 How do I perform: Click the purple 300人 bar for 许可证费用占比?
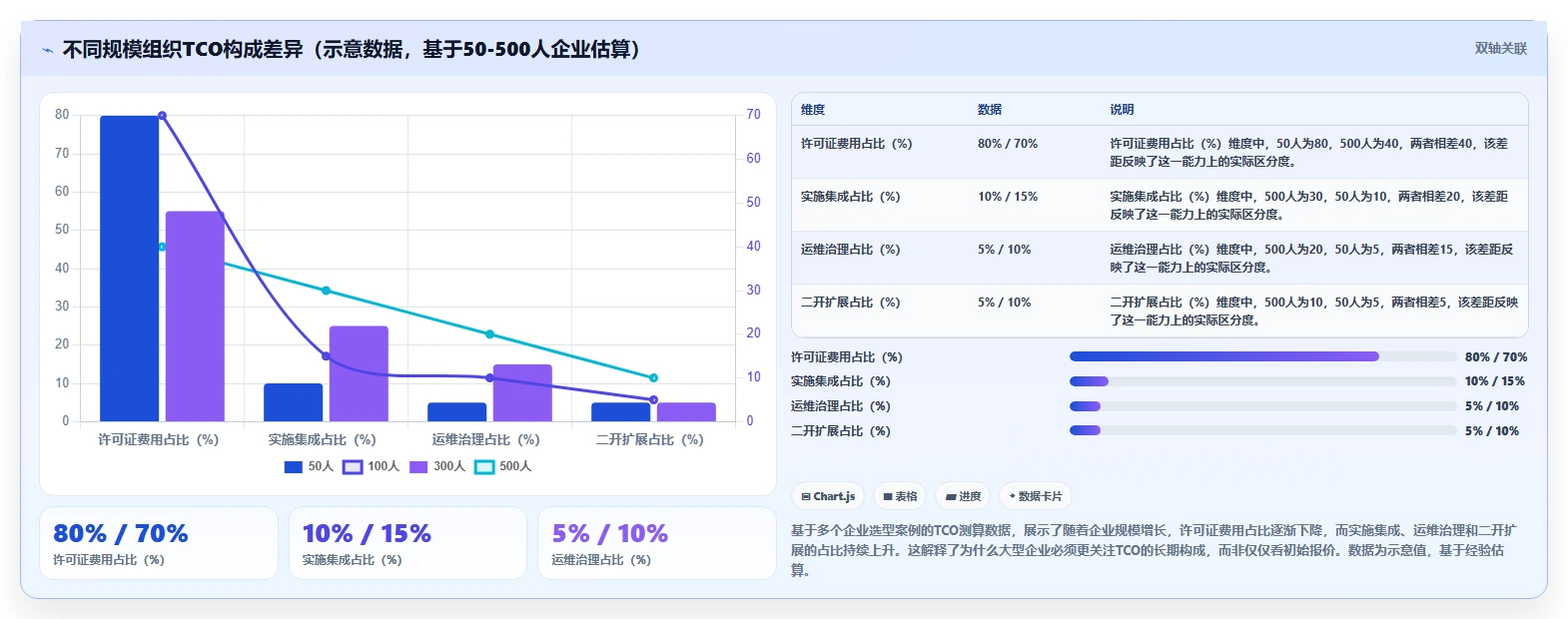195,316
